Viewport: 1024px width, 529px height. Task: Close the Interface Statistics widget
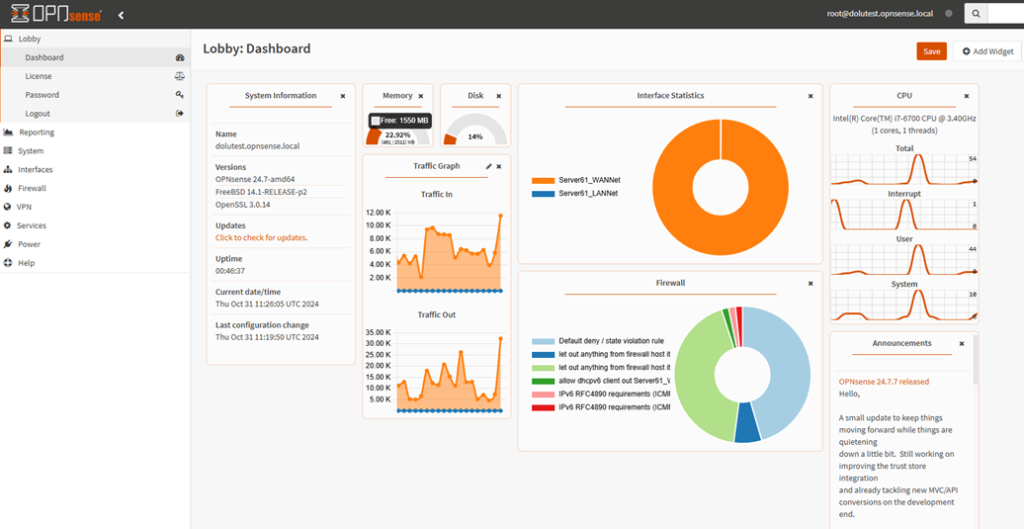pyautogui.click(x=810, y=96)
